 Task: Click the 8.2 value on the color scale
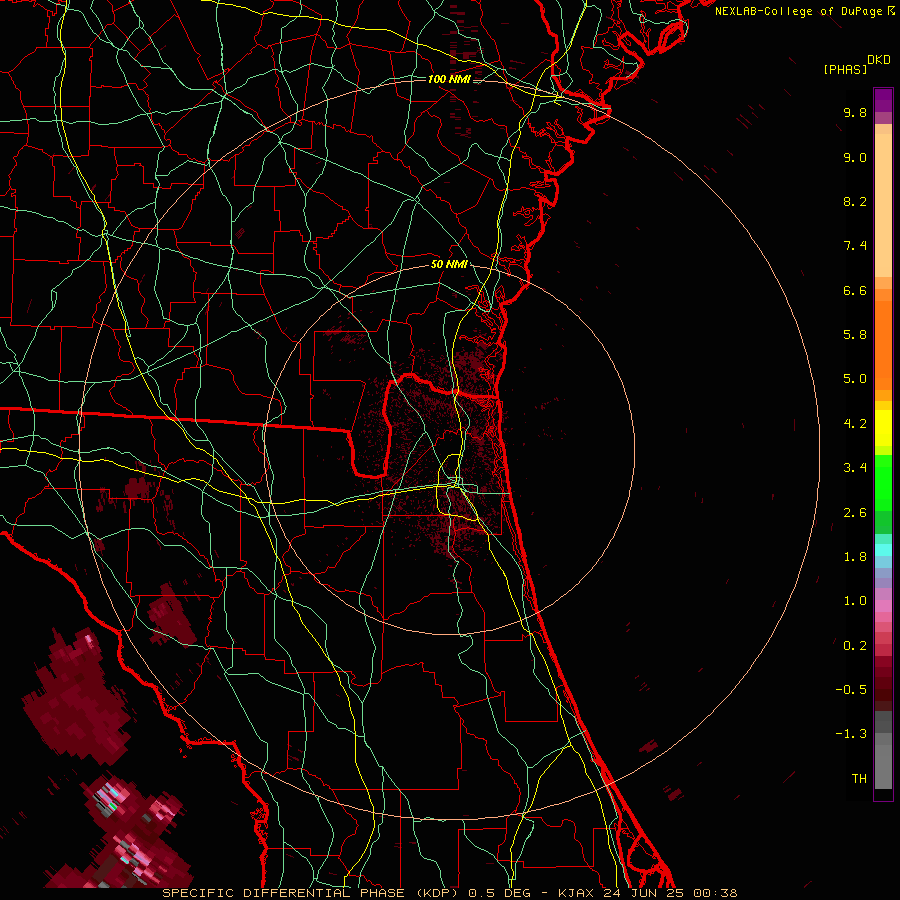pyautogui.click(x=855, y=201)
